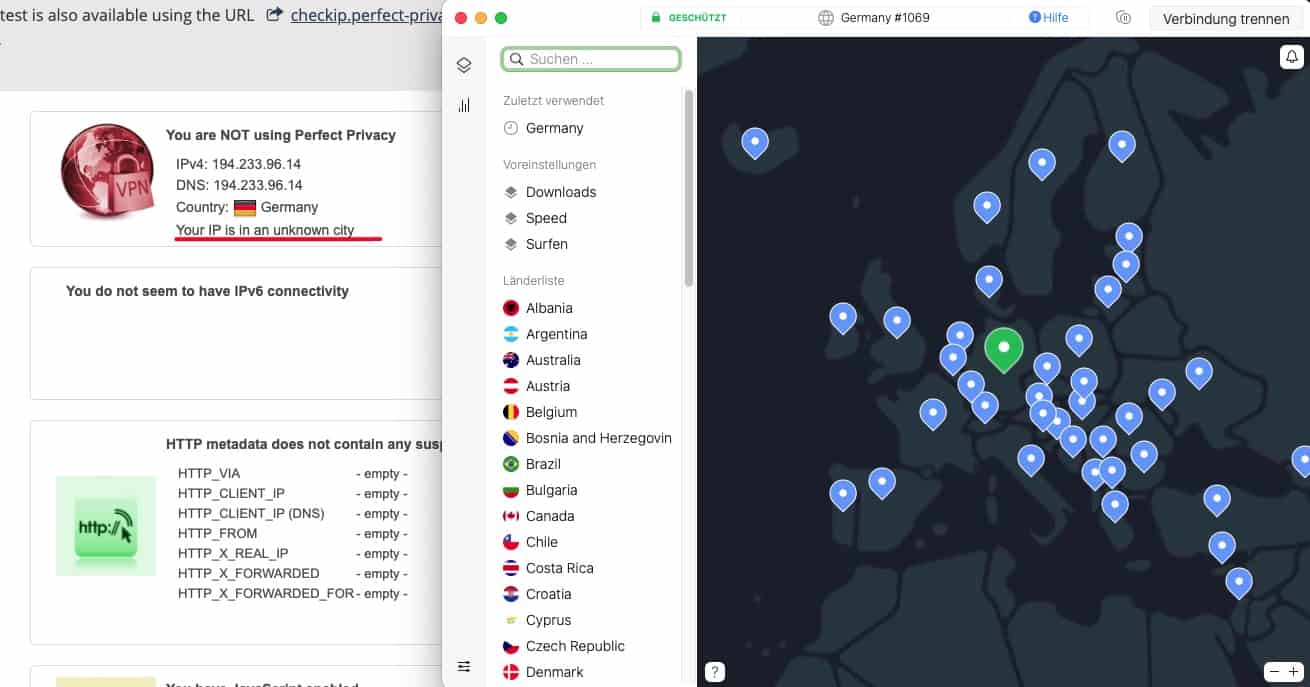Click the 'You are NOT using Perfect Privacy' heading
Viewport: 1310px width, 687px height.
(x=281, y=135)
